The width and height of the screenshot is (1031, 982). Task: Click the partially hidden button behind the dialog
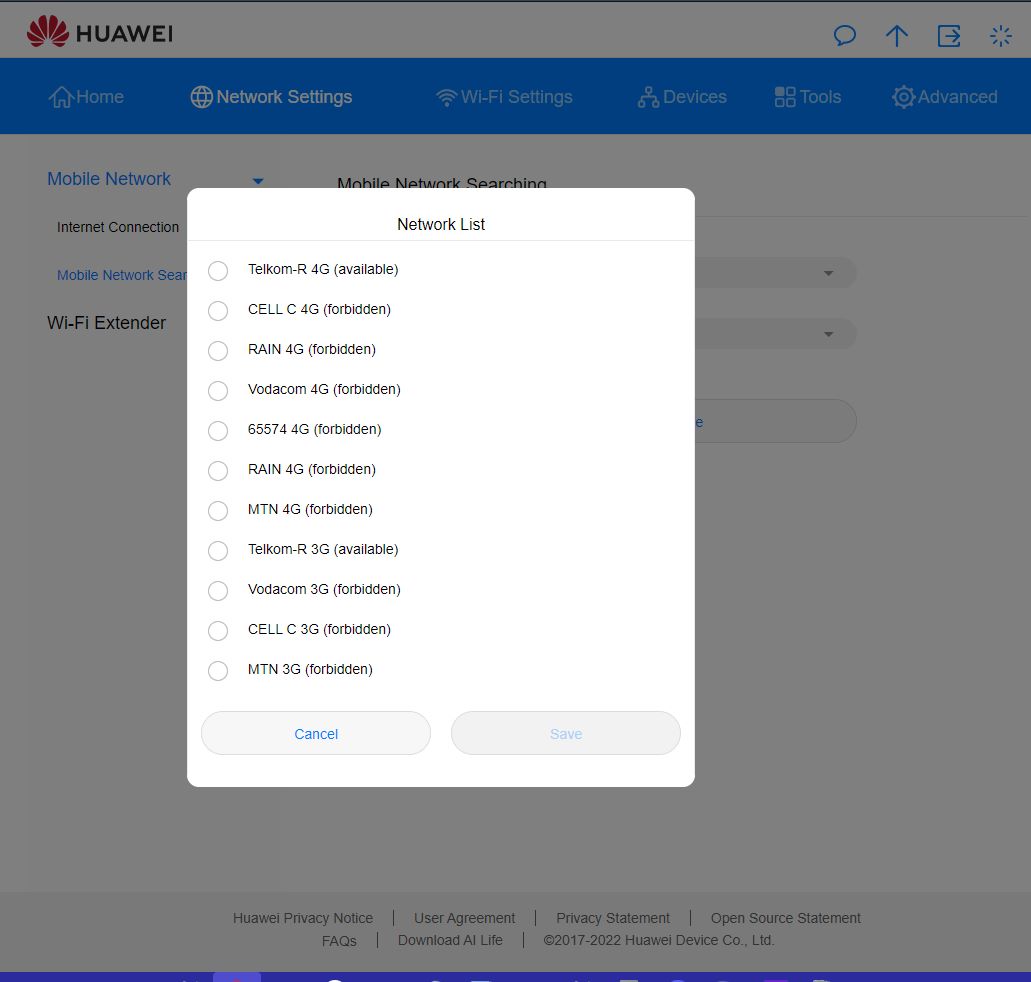[x=775, y=421]
